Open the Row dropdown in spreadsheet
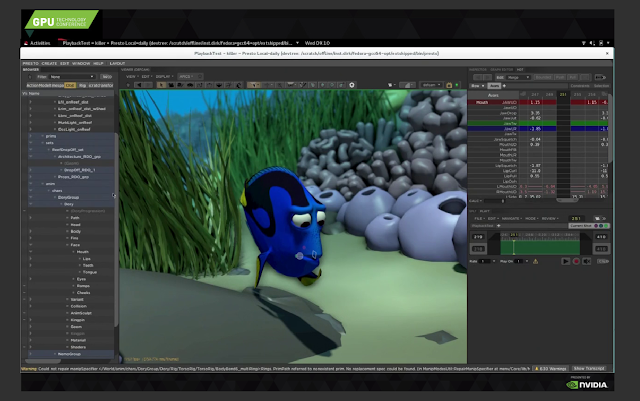 point(478,86)
